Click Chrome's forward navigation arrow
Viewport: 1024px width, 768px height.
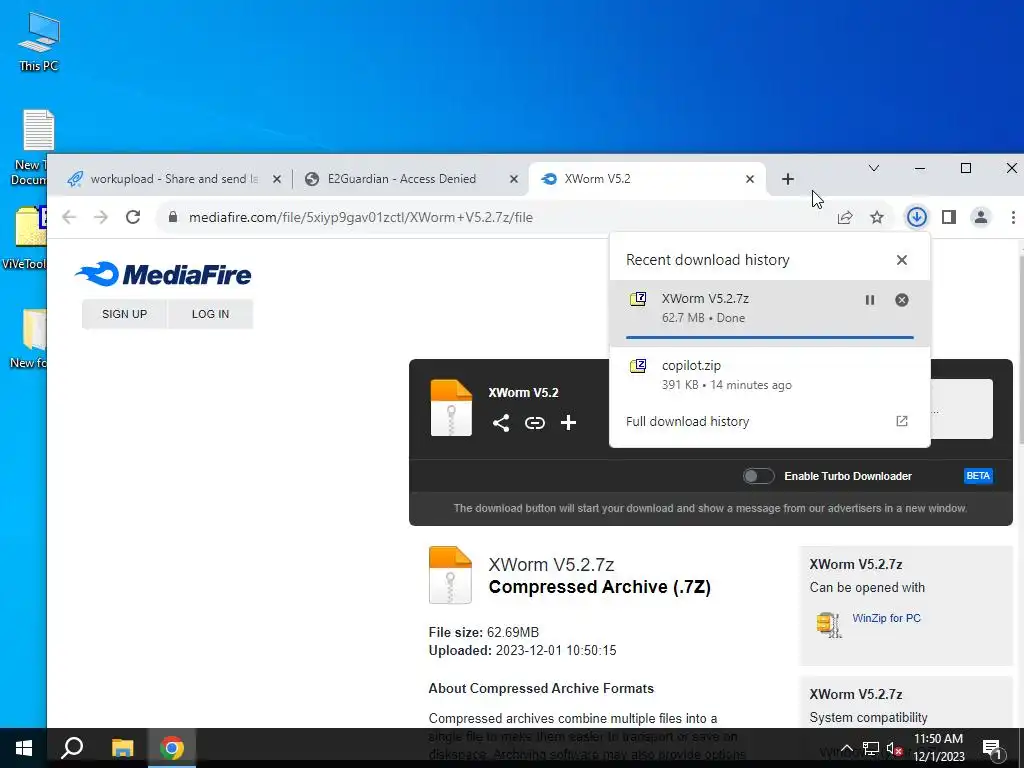tap(101, 217)
